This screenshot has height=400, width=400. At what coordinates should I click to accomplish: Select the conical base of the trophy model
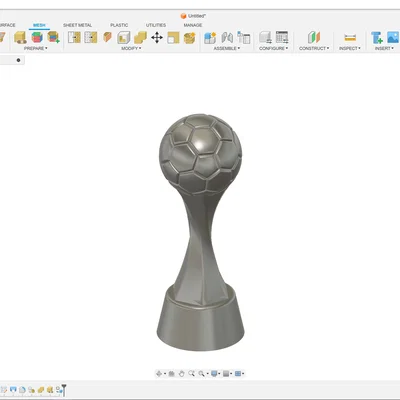200,319
